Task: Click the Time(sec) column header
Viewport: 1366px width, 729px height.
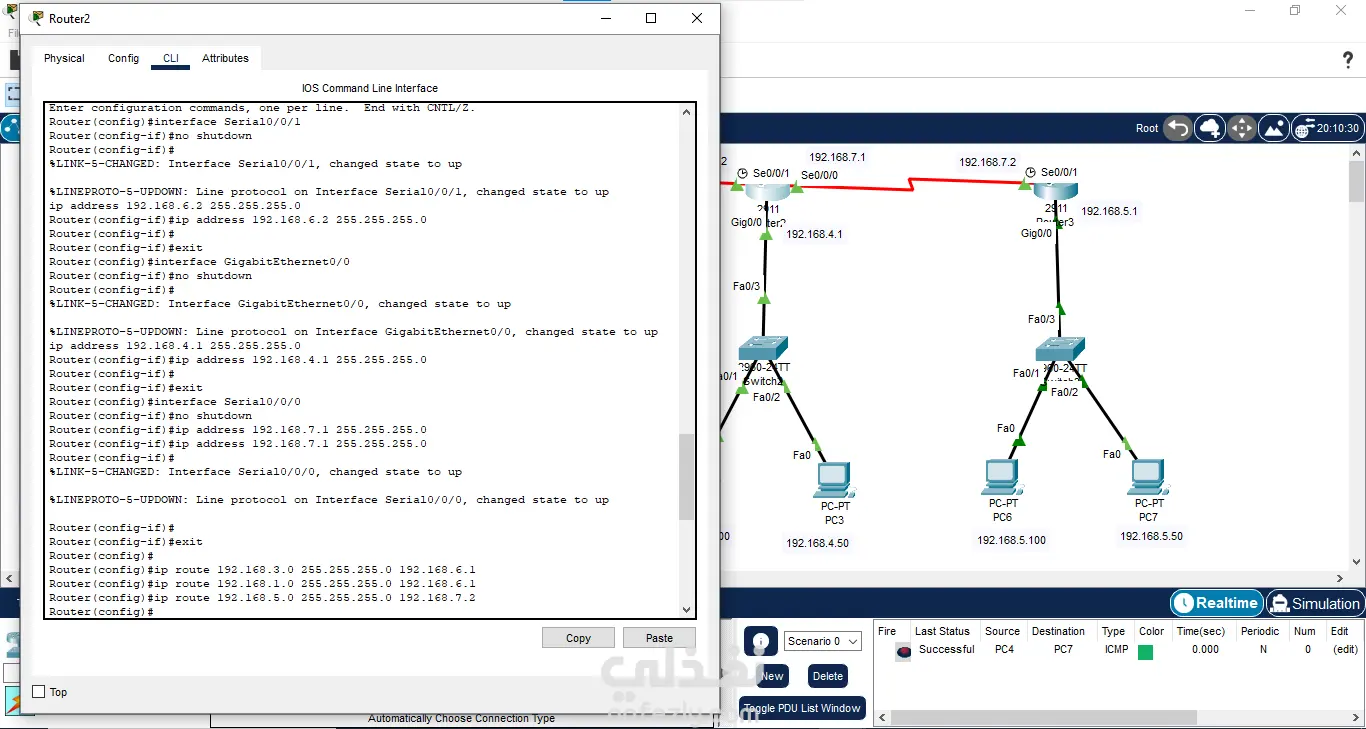Action: [x=1201, y=631]
